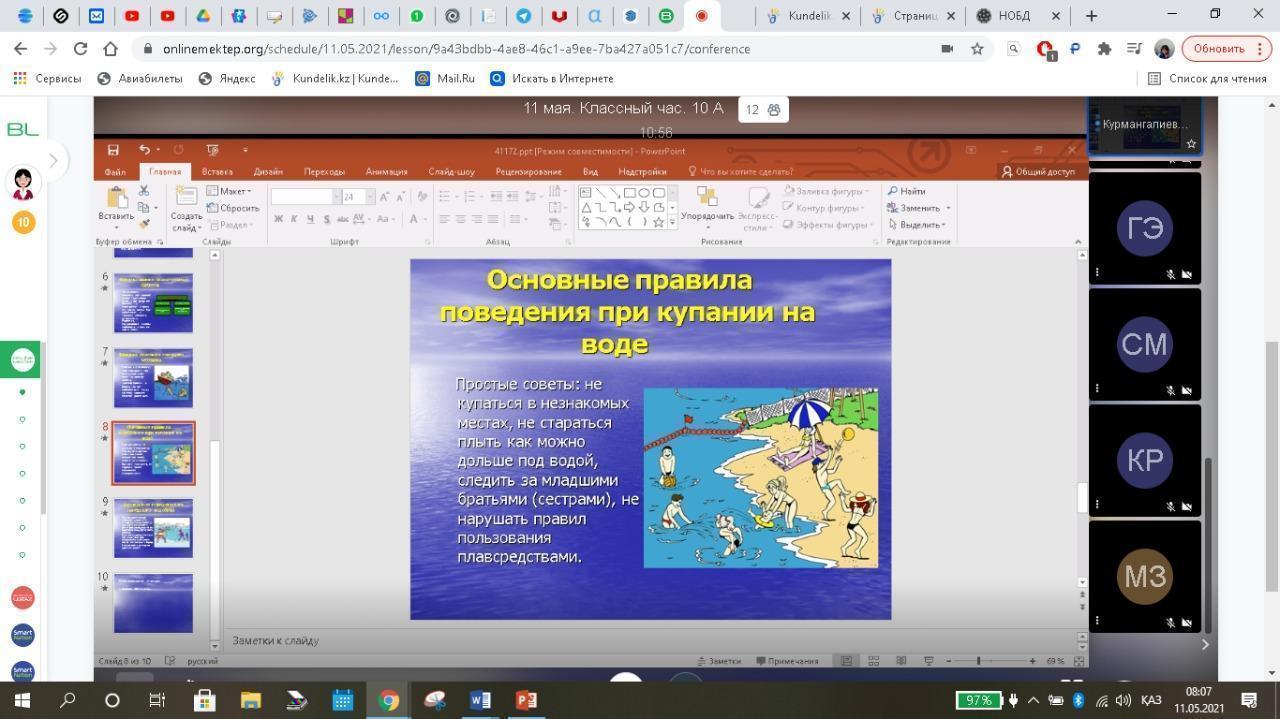This screenshot has height=719, width=1280.
Task: Toggle the Заметки notes pane in status bar
Action: coord(718,661)
